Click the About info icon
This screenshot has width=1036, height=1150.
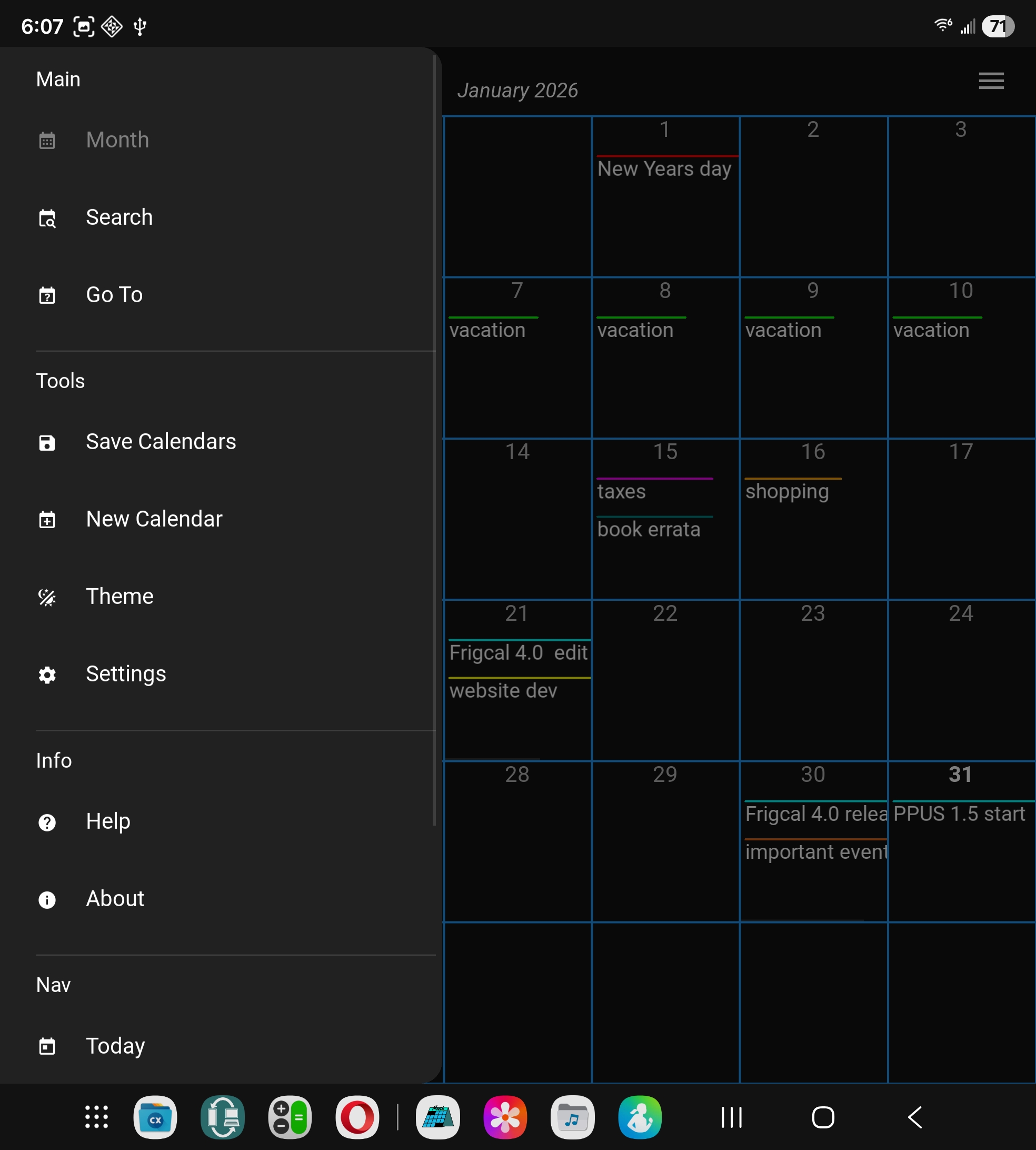(x=47, y=899)
